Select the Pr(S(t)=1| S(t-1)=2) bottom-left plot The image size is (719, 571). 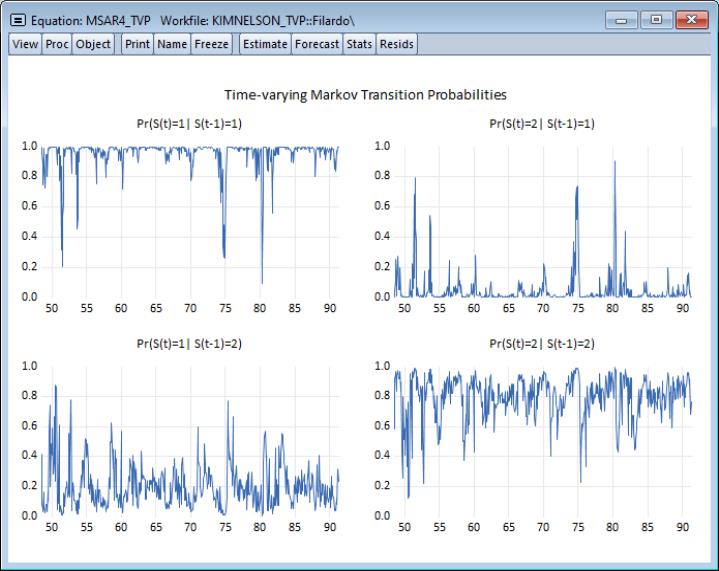pos(189,440)
